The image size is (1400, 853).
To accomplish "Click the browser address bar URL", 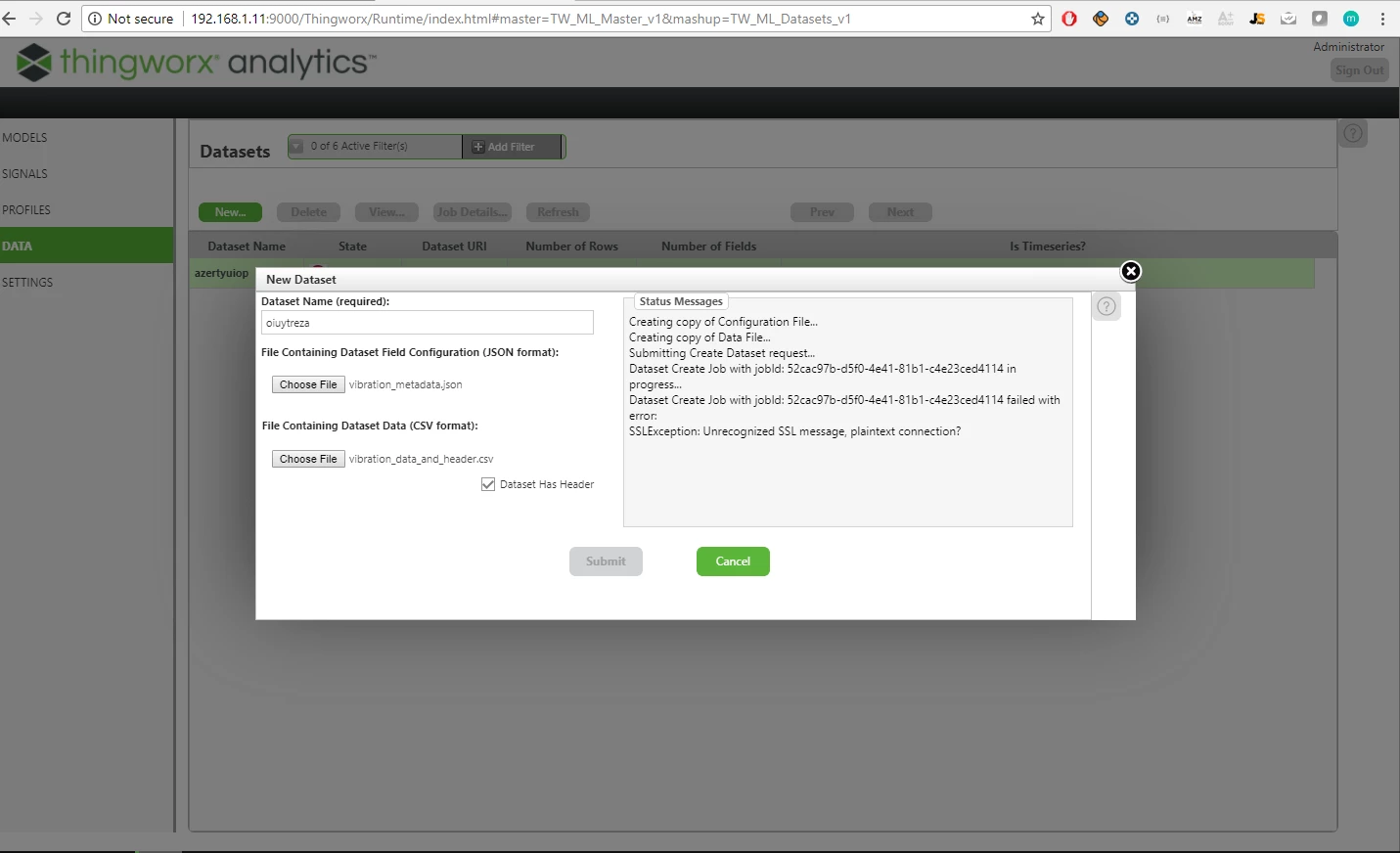I will (520, 19).
